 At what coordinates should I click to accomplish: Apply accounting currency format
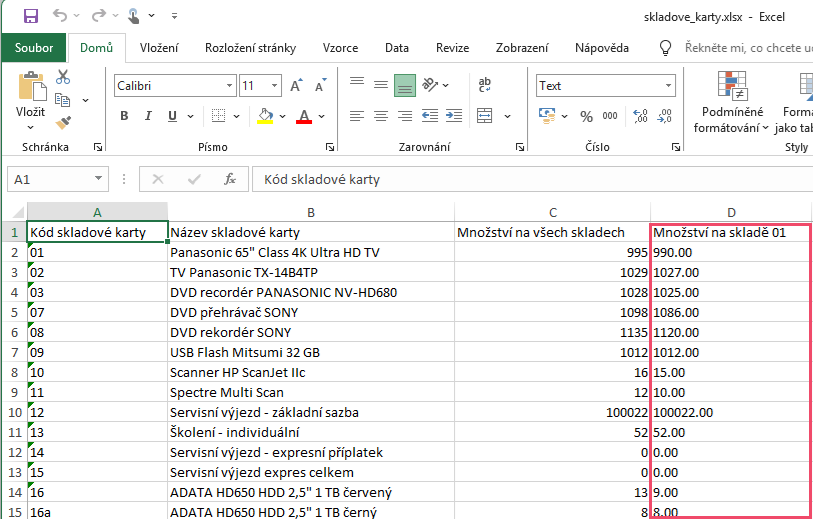coord(547,116)
